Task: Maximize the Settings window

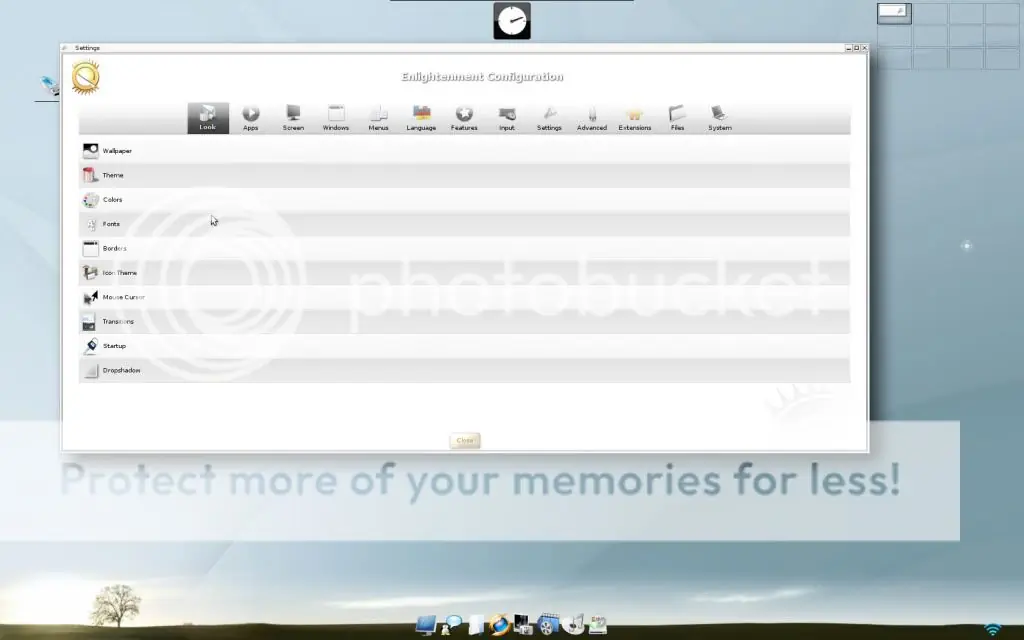Action: [857, 48]
